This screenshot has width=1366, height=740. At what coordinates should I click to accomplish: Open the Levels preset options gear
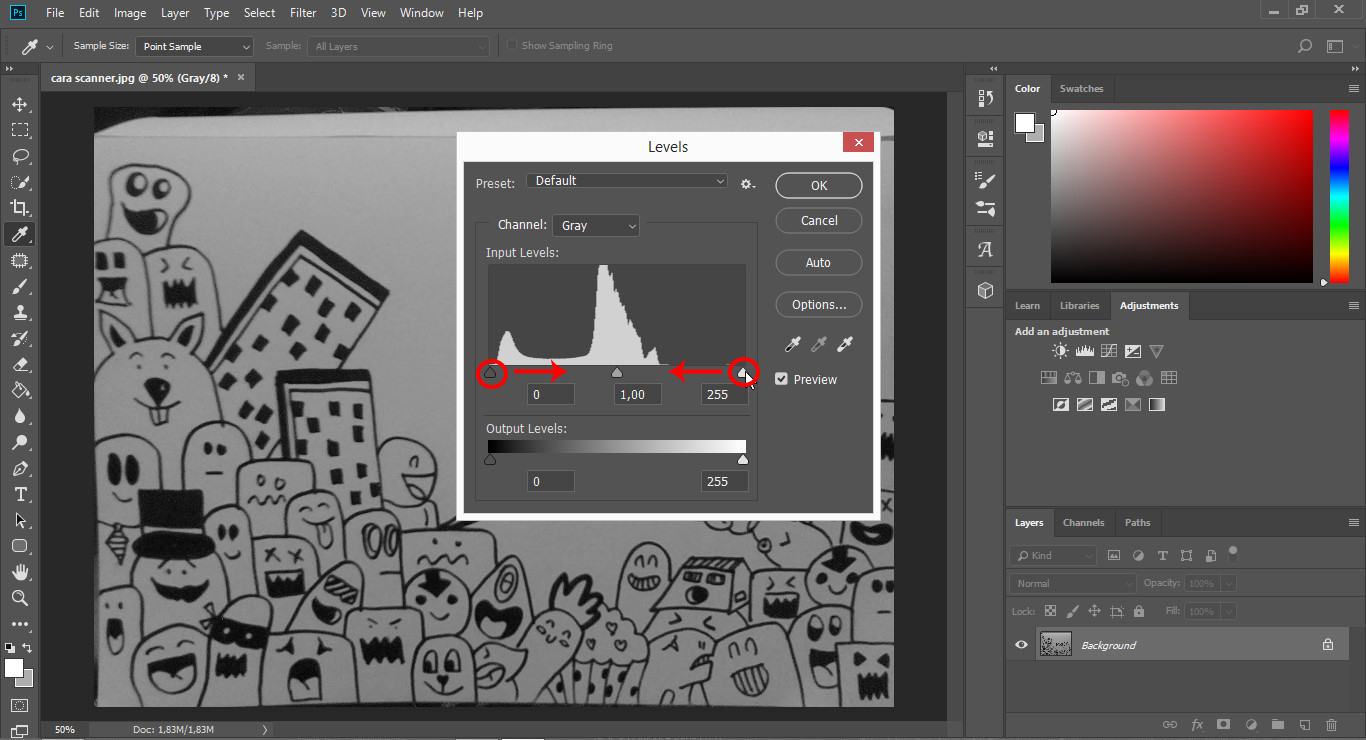pos(747,183)
